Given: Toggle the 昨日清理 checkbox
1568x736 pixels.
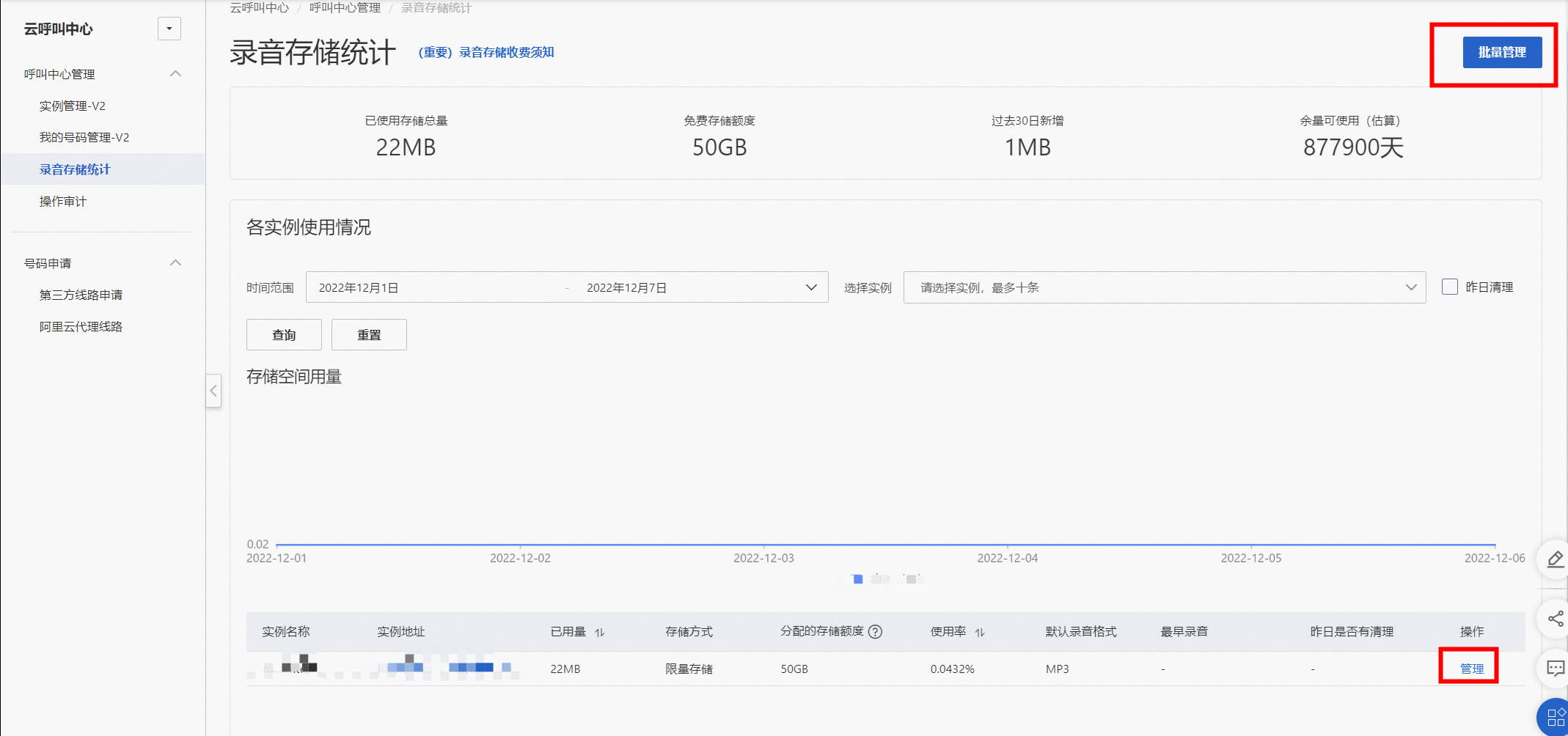Looking at the screenshot, I should coord(1450,287).
